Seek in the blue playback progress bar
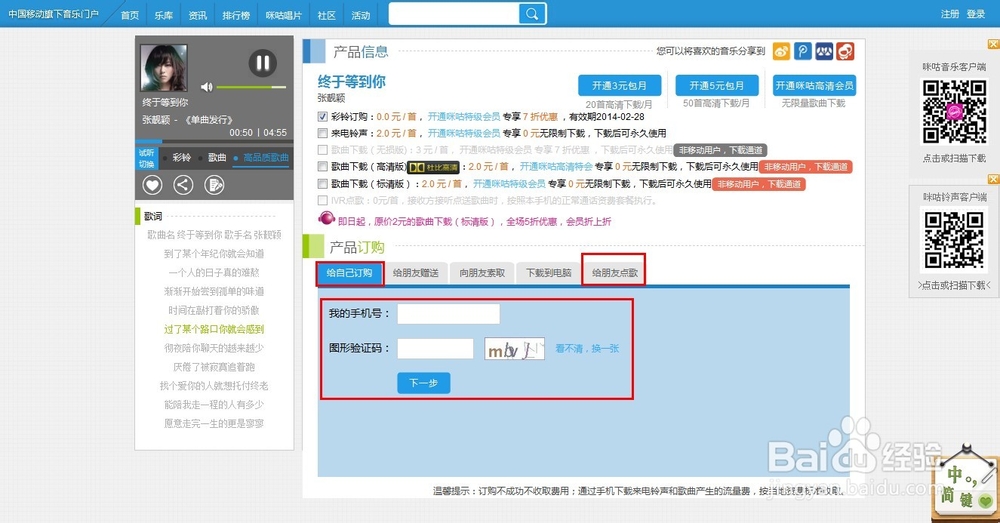Viewport: 1000px width, 523px height. [214, 142]
